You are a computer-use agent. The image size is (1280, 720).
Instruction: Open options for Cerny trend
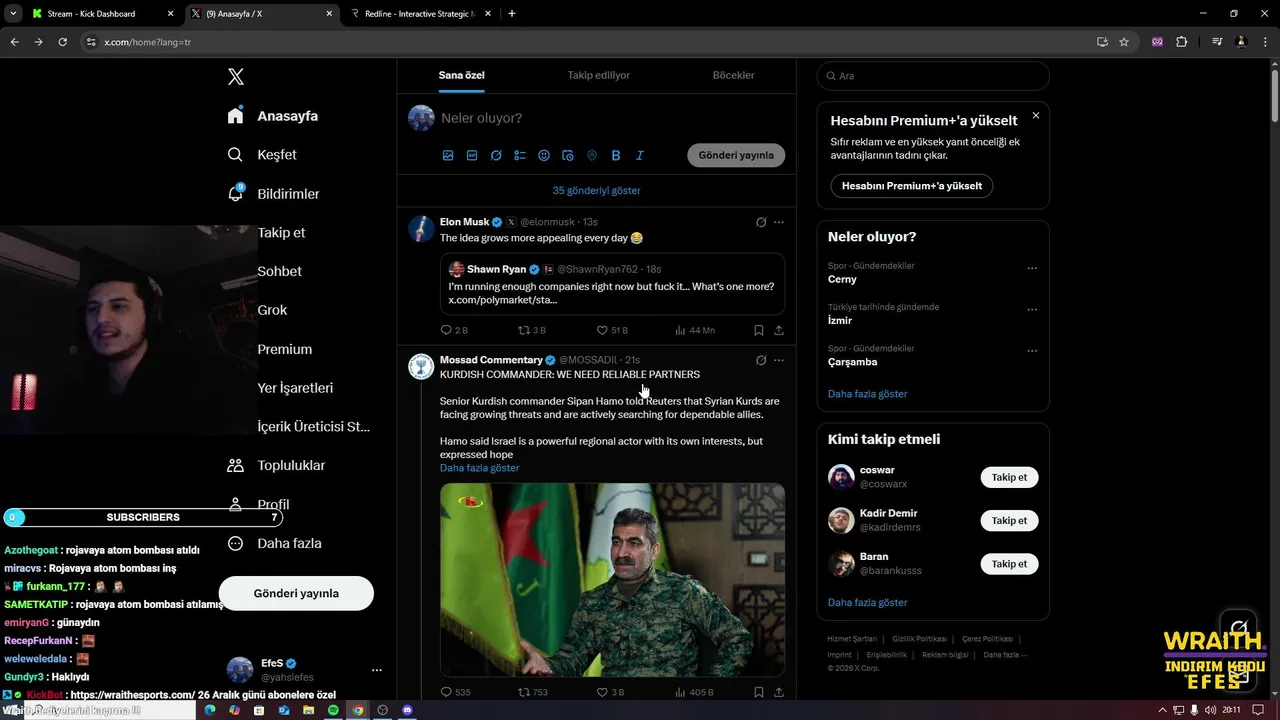(1032, 268)
